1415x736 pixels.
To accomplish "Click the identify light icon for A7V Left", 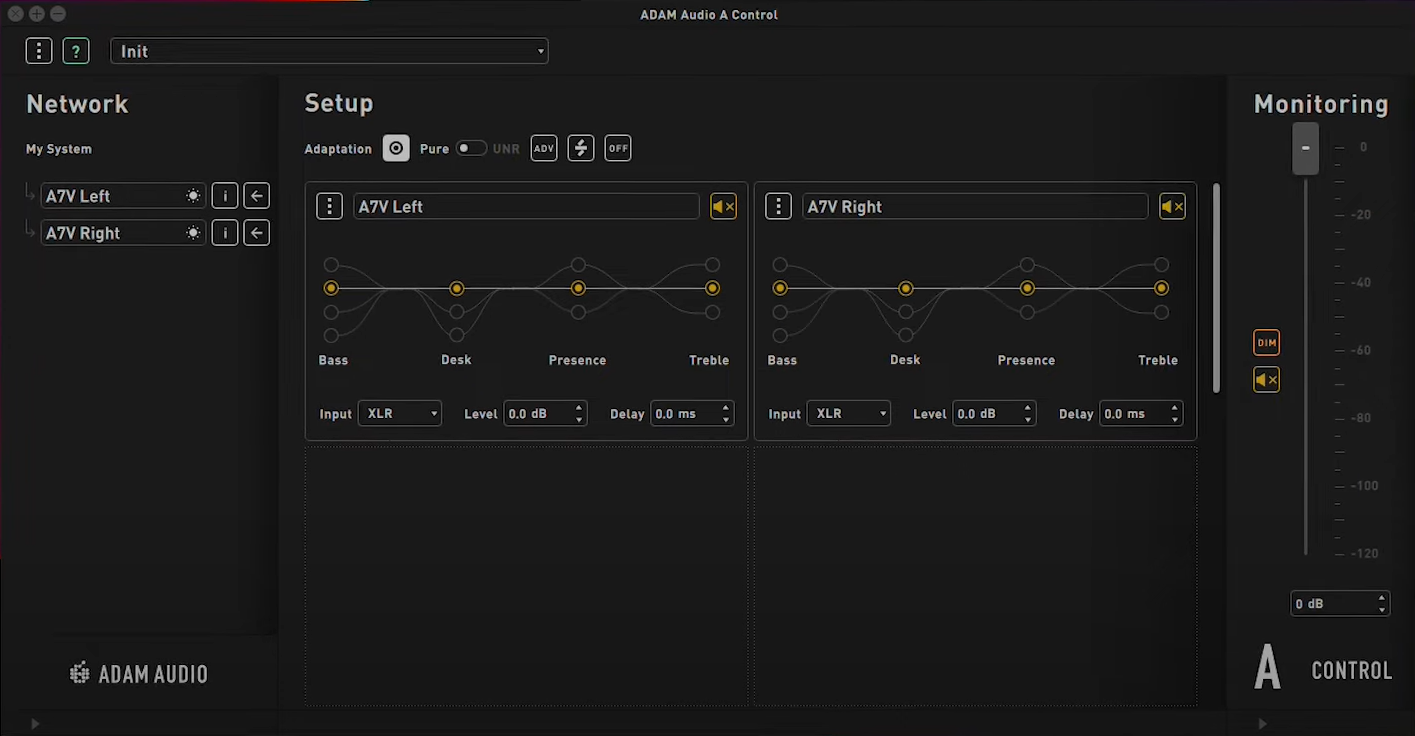I will coord(193,195).
